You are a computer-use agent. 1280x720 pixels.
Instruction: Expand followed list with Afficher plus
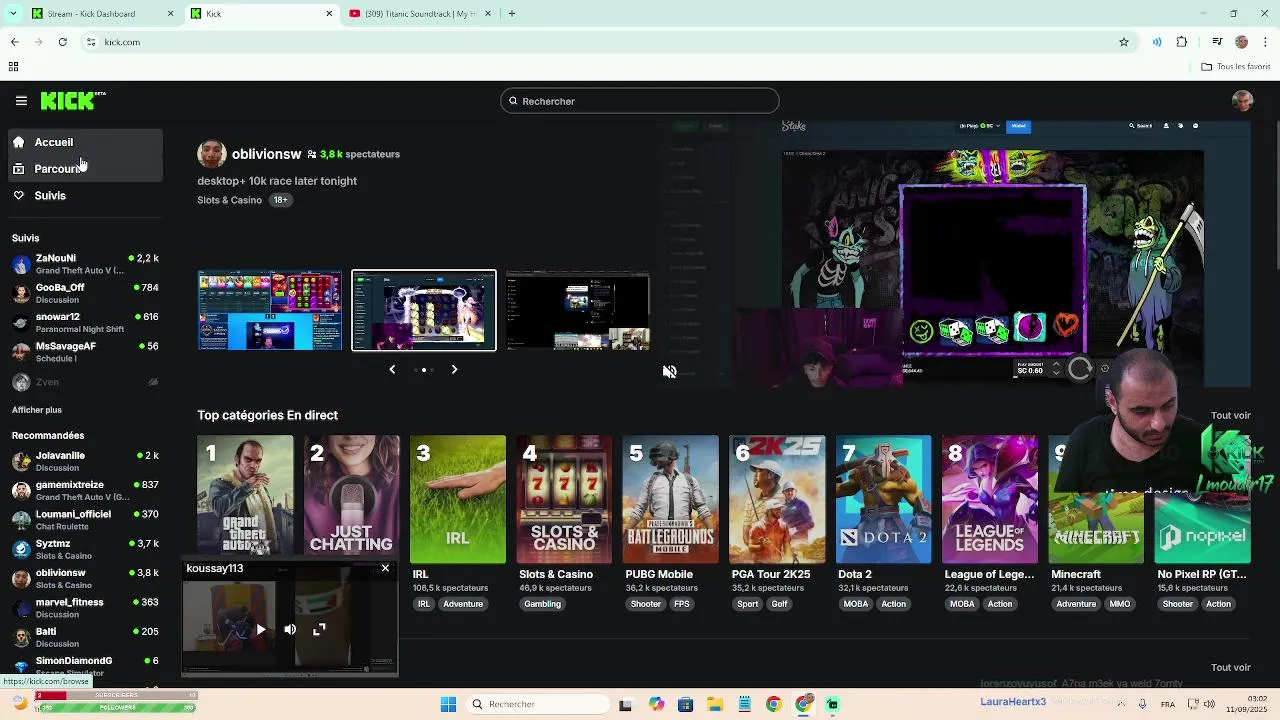tap(37, 410)
